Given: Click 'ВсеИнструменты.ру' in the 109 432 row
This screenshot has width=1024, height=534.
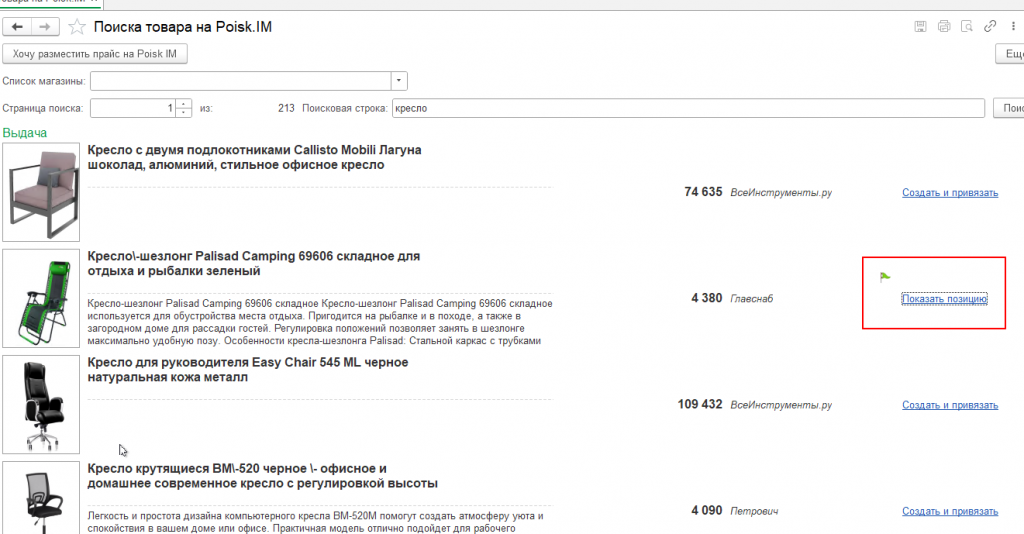Looking at the screenshot, I should coord(781,405).
